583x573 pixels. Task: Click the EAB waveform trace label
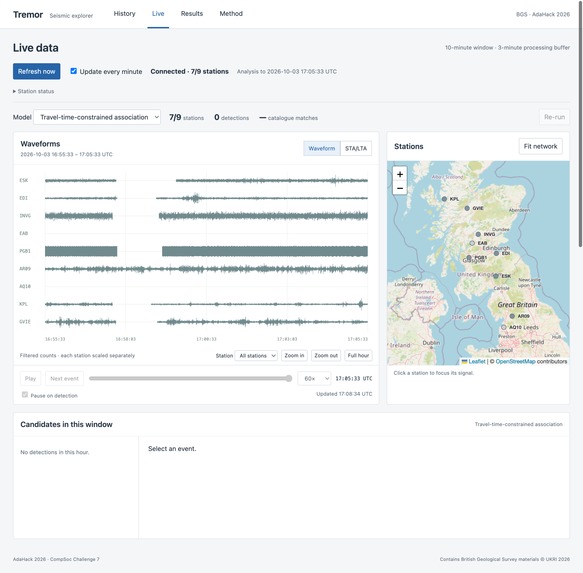click(x=24, y=234)
